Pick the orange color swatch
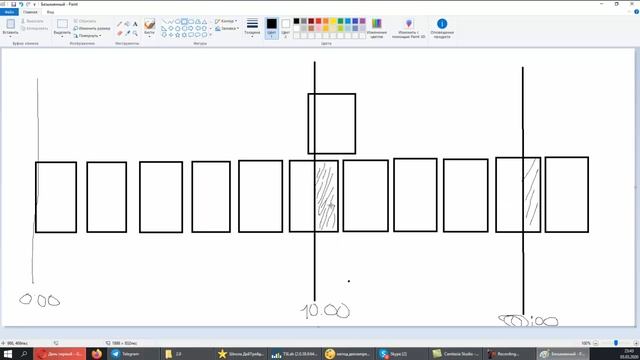The width and height of the screenshot is (640, 360). [326, 21]
